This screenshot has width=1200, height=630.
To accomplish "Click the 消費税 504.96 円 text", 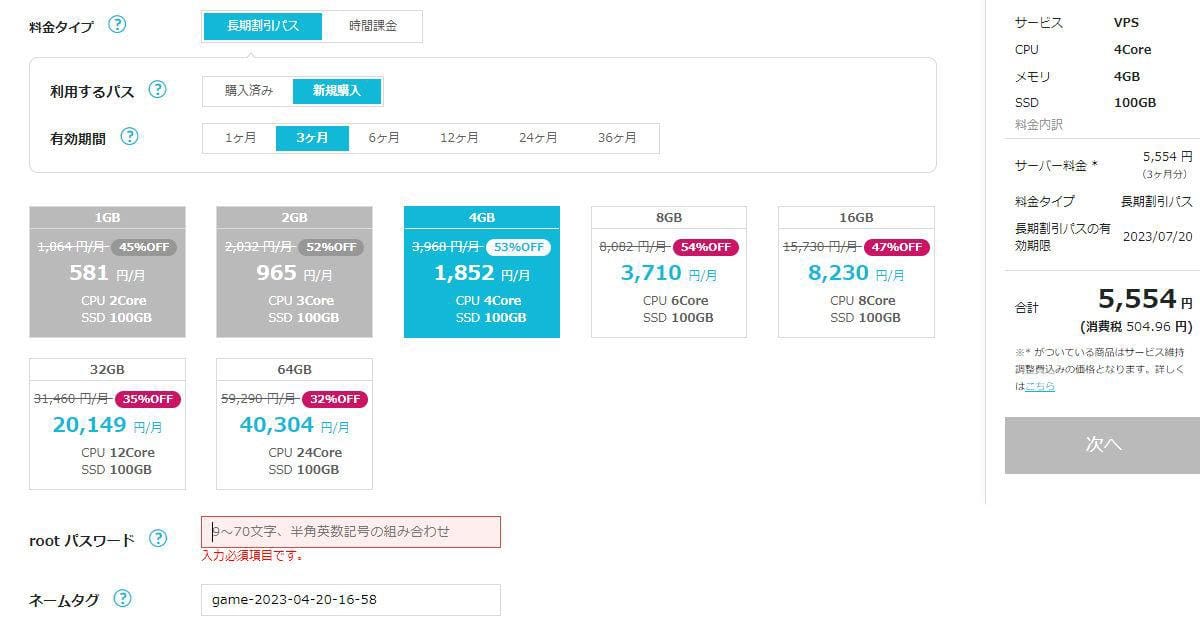I will [1137, 326].
